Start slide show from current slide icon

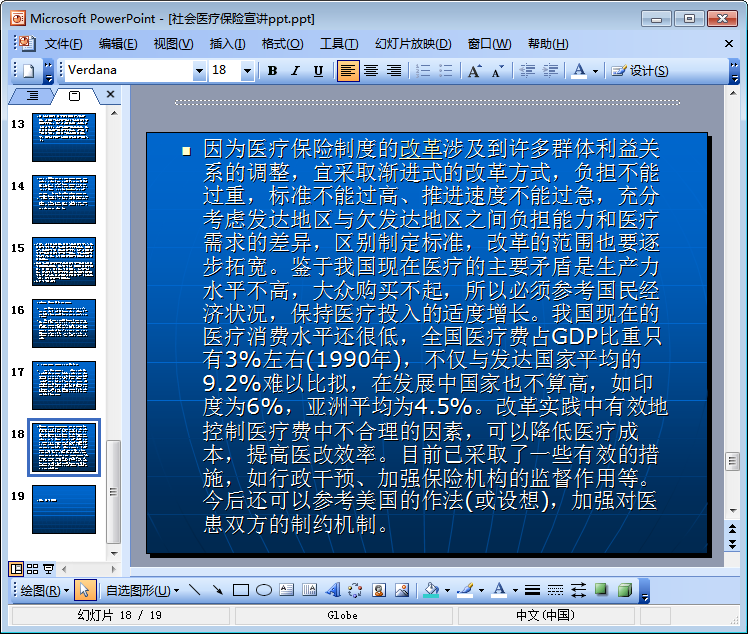(x=48, y=569)
